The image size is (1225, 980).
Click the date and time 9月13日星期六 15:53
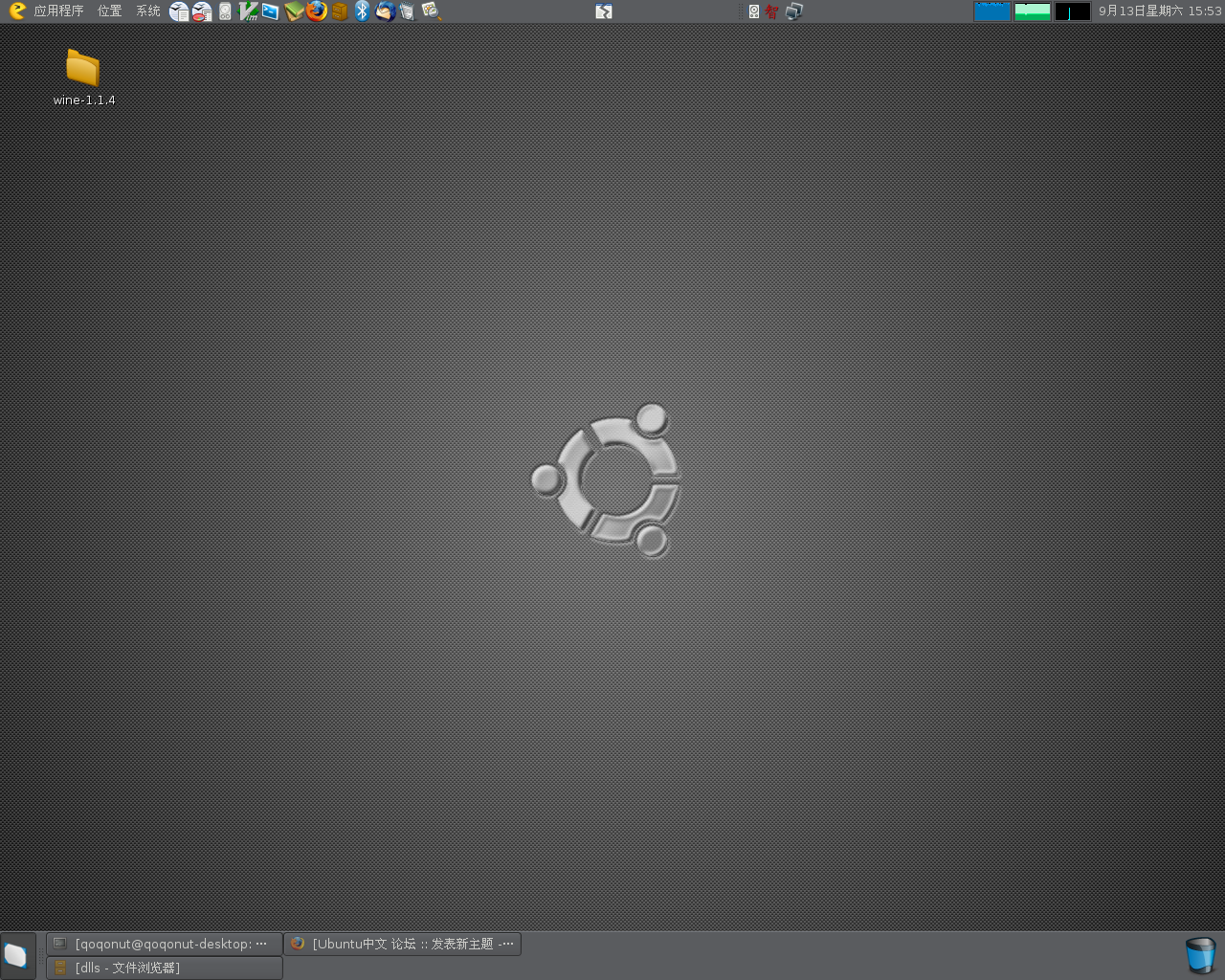tap(1160, 11)
